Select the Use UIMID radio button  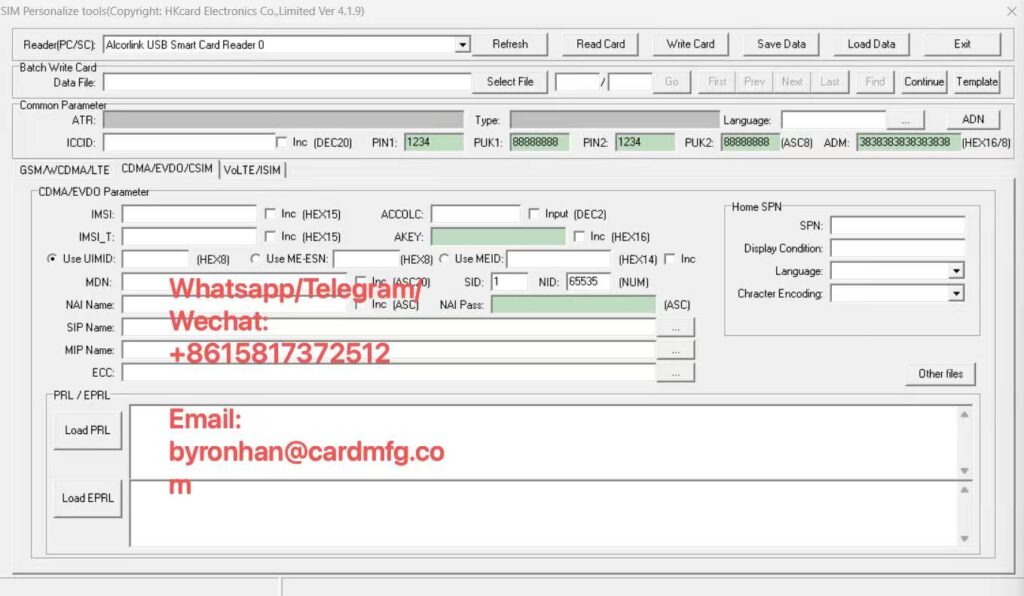pos(52,259)
